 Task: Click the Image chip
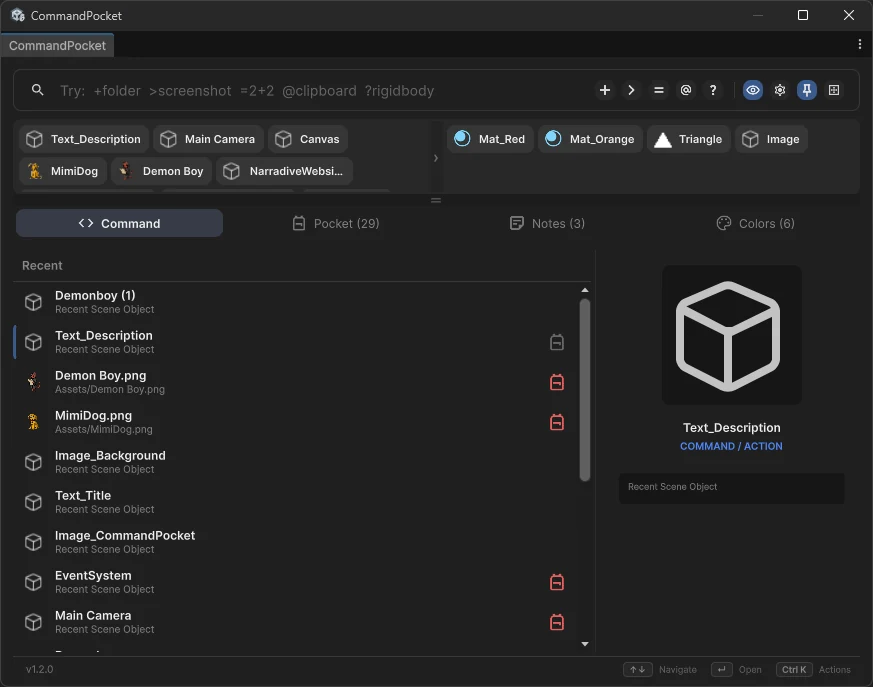click(x=771, y=139)
